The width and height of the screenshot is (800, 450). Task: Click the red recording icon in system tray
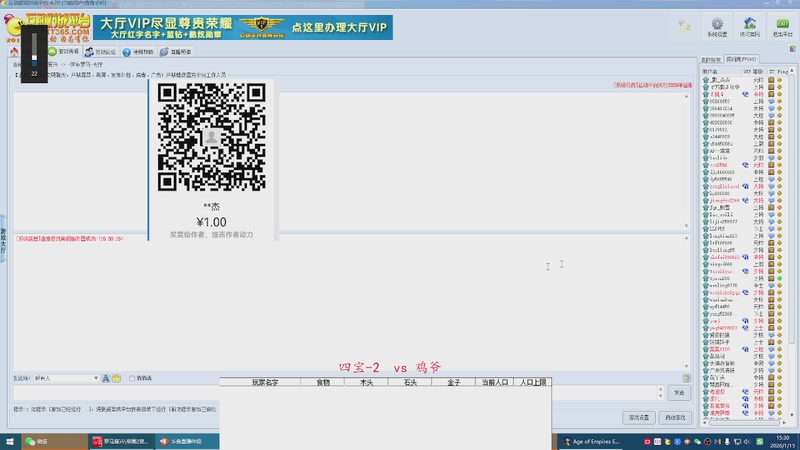pos(647,442)
